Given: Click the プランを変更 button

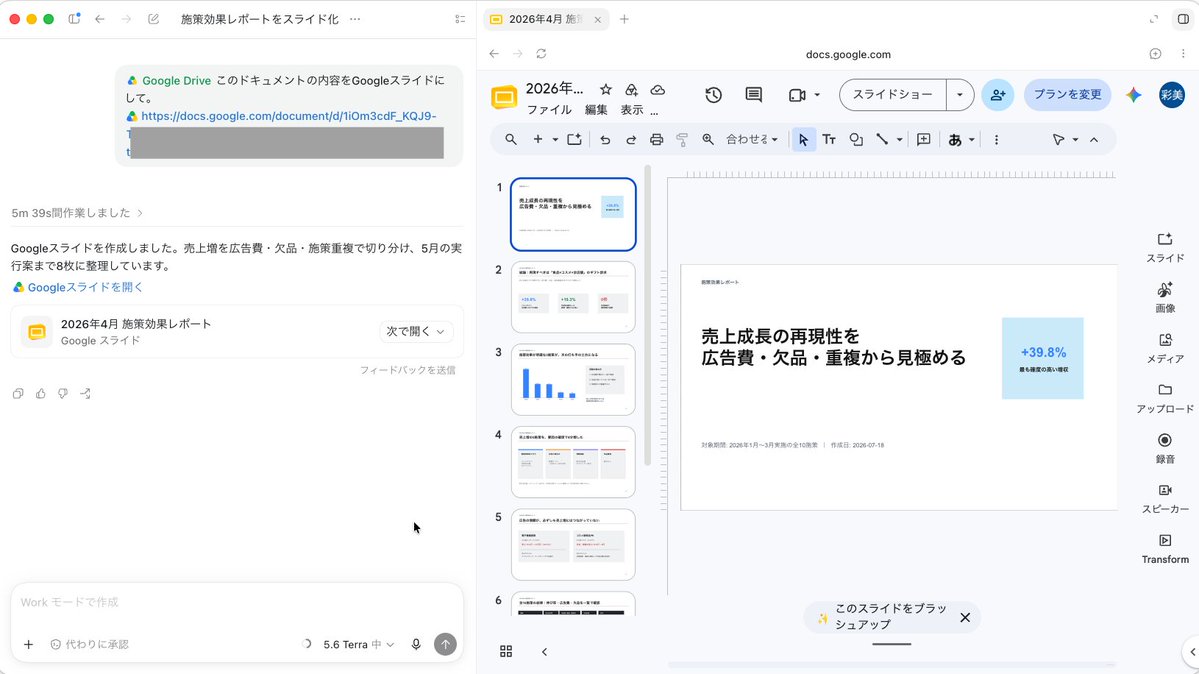Looking at the screenshot, I should point(1067,95).
